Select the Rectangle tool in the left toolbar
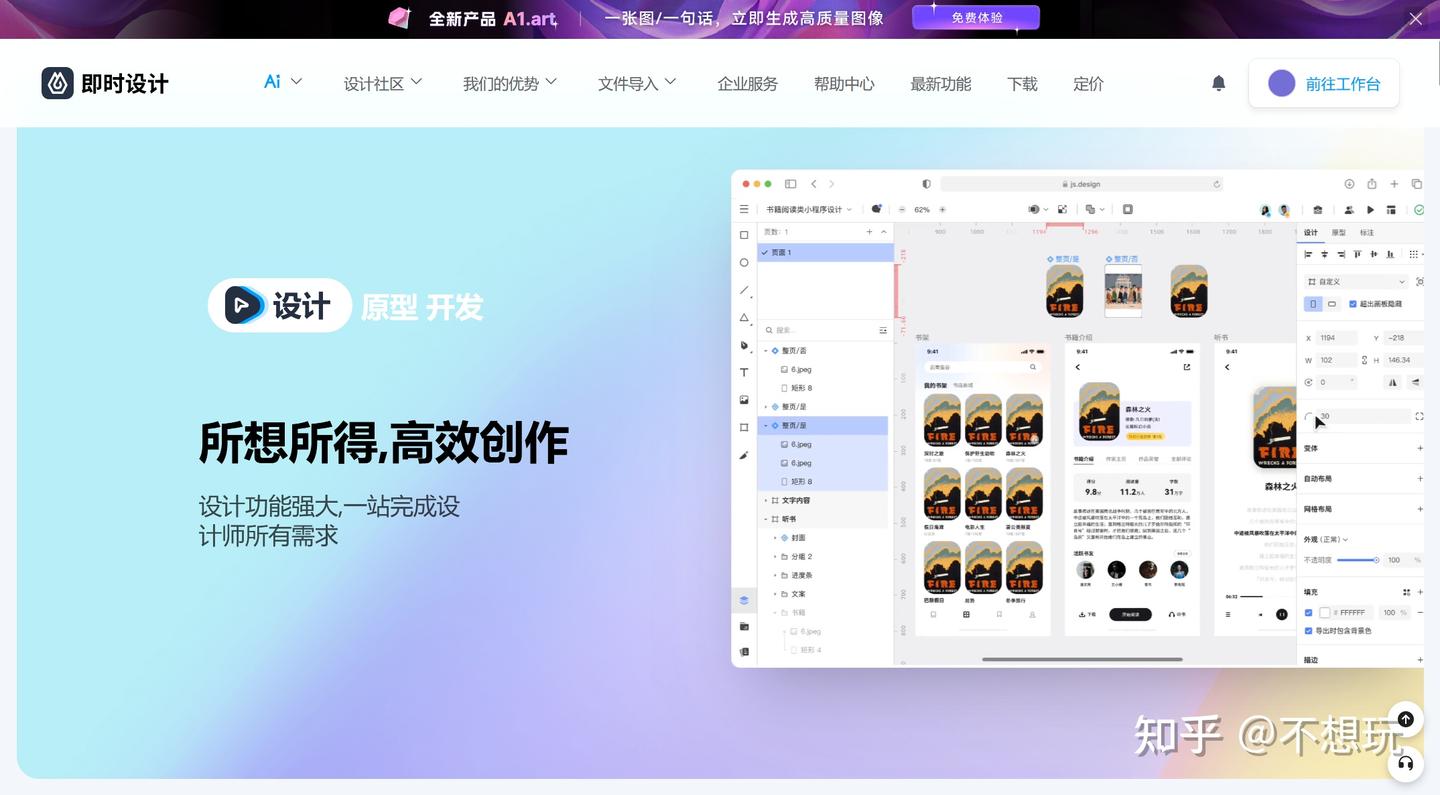1440x795 pixels. coord(743,234)
